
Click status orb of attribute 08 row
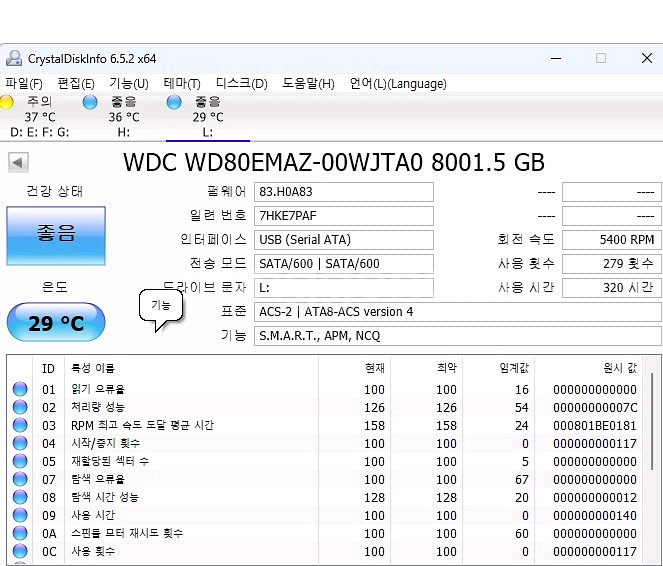click(20, 497)
